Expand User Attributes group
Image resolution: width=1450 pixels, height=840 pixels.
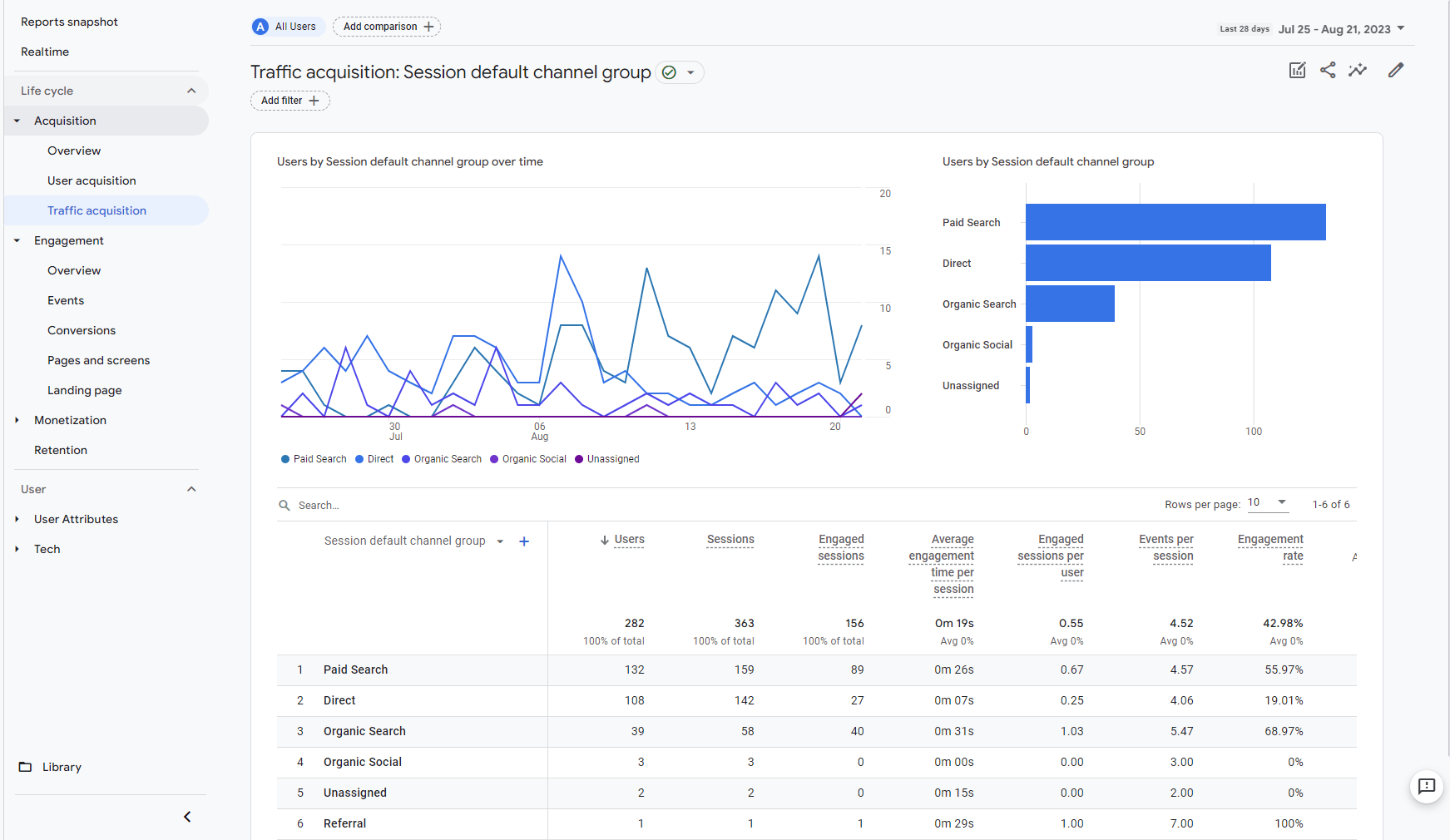17,519
